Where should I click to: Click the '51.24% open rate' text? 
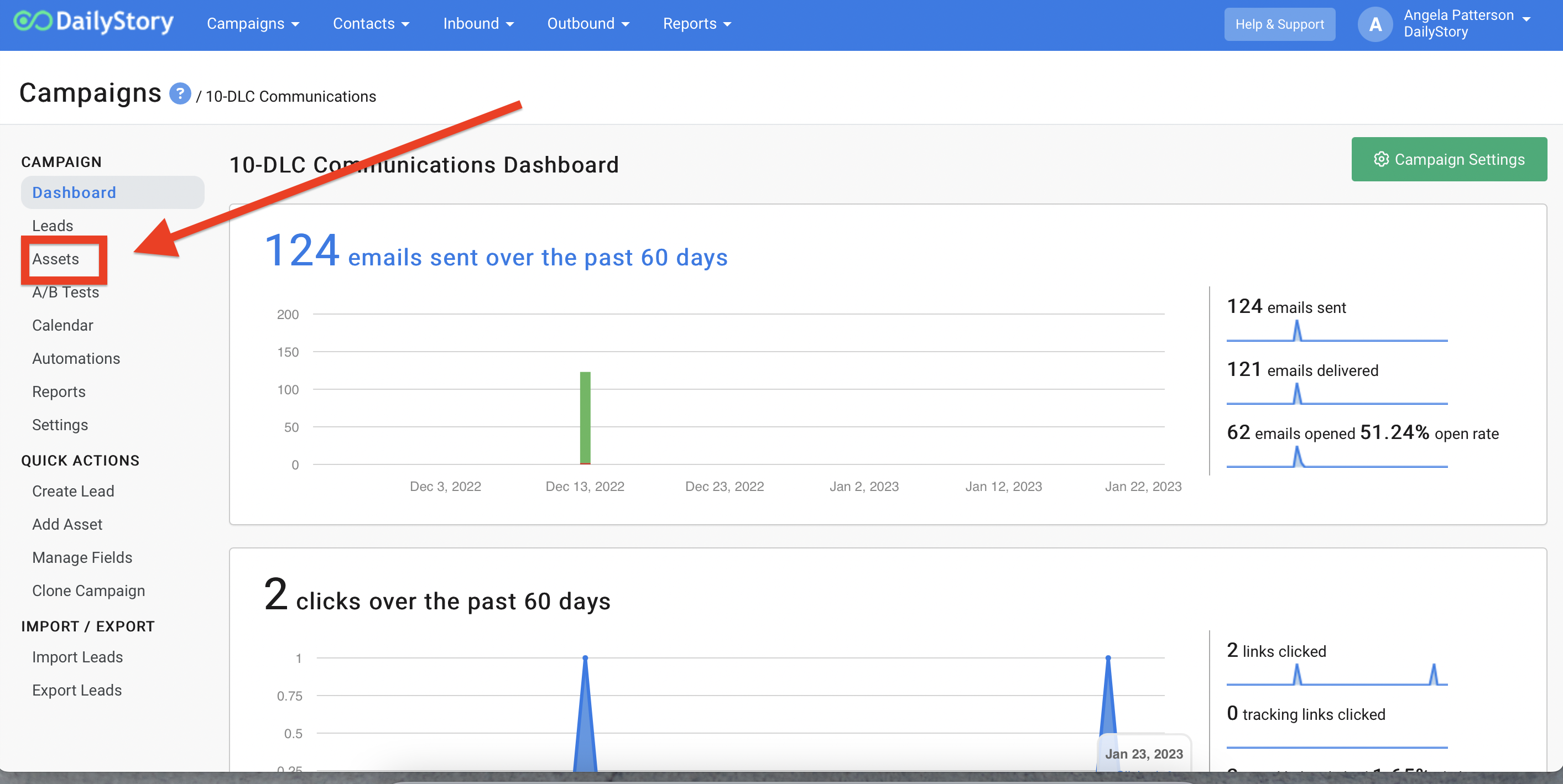pos(1429,433)
